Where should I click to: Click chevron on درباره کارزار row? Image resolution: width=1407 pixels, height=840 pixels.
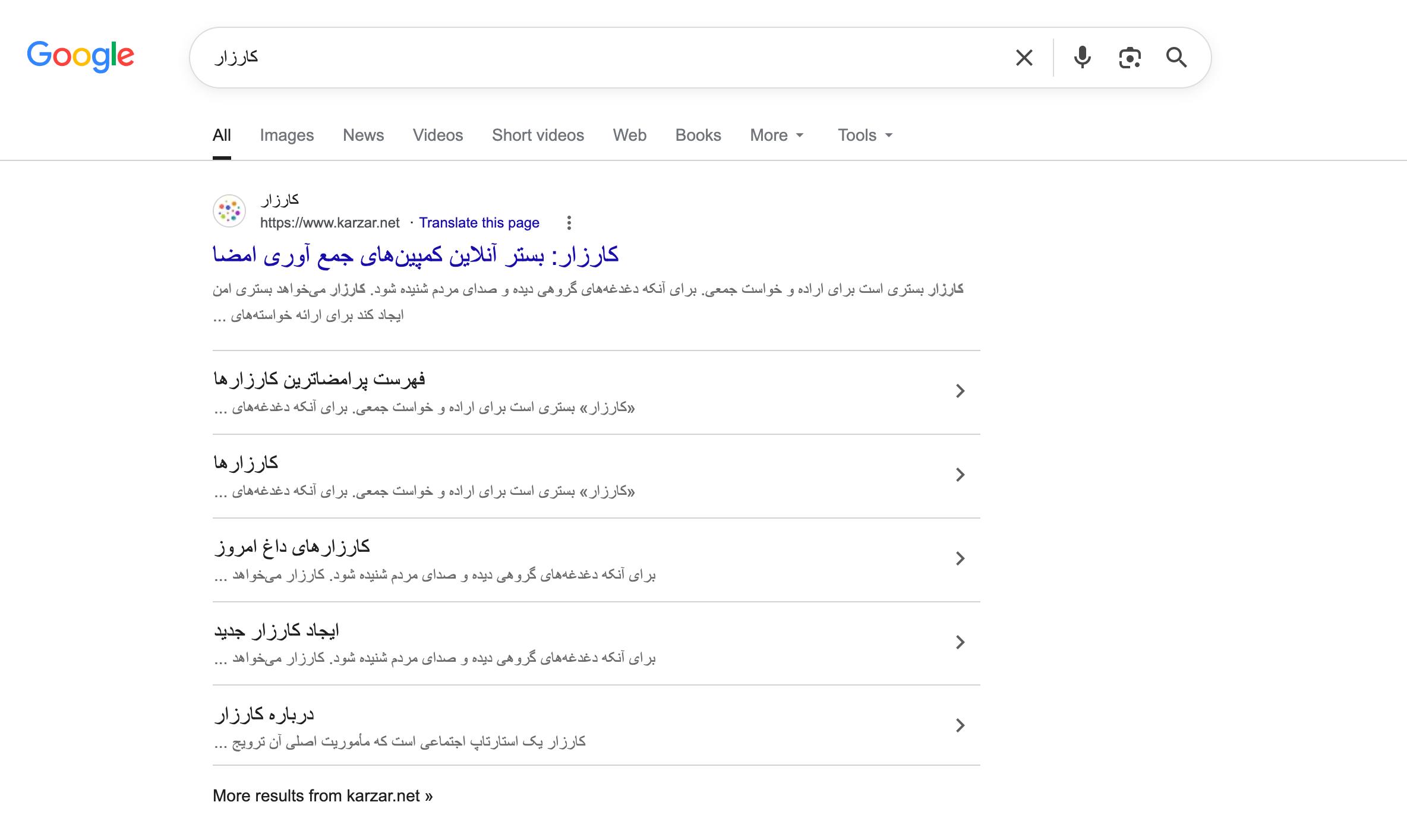pos(960,725)
